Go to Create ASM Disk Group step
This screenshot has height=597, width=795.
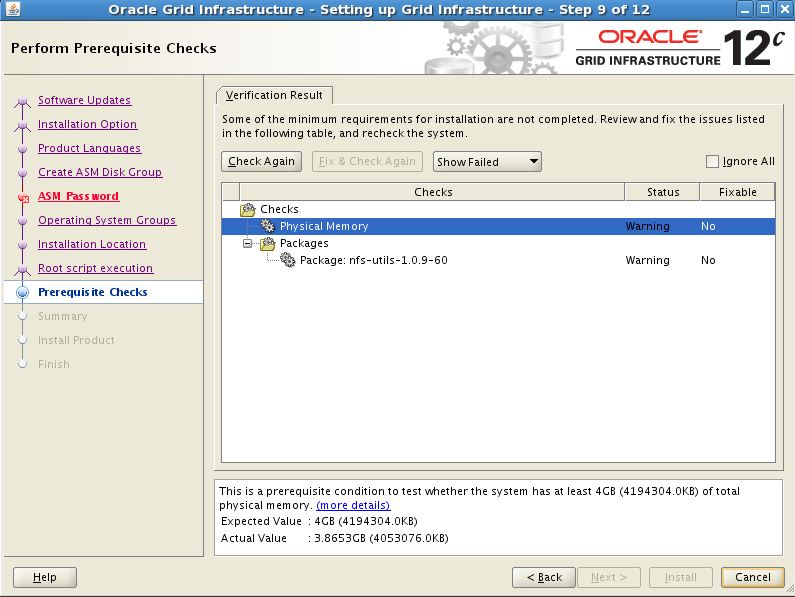[x=100, y=172]
